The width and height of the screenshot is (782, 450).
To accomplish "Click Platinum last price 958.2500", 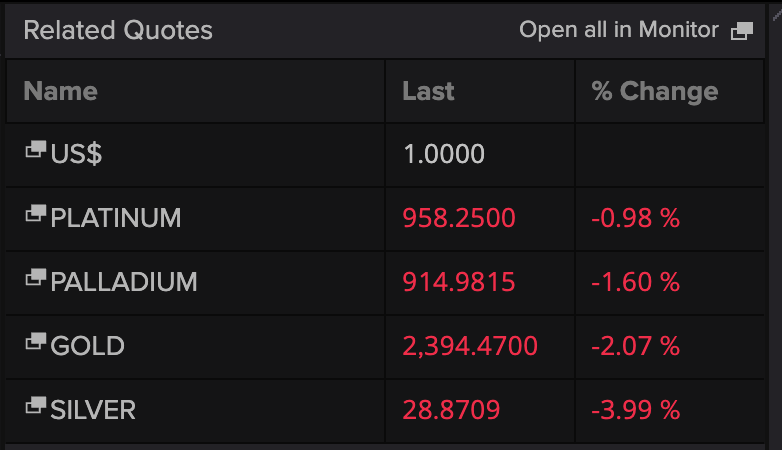I will (x=459, y=218).
